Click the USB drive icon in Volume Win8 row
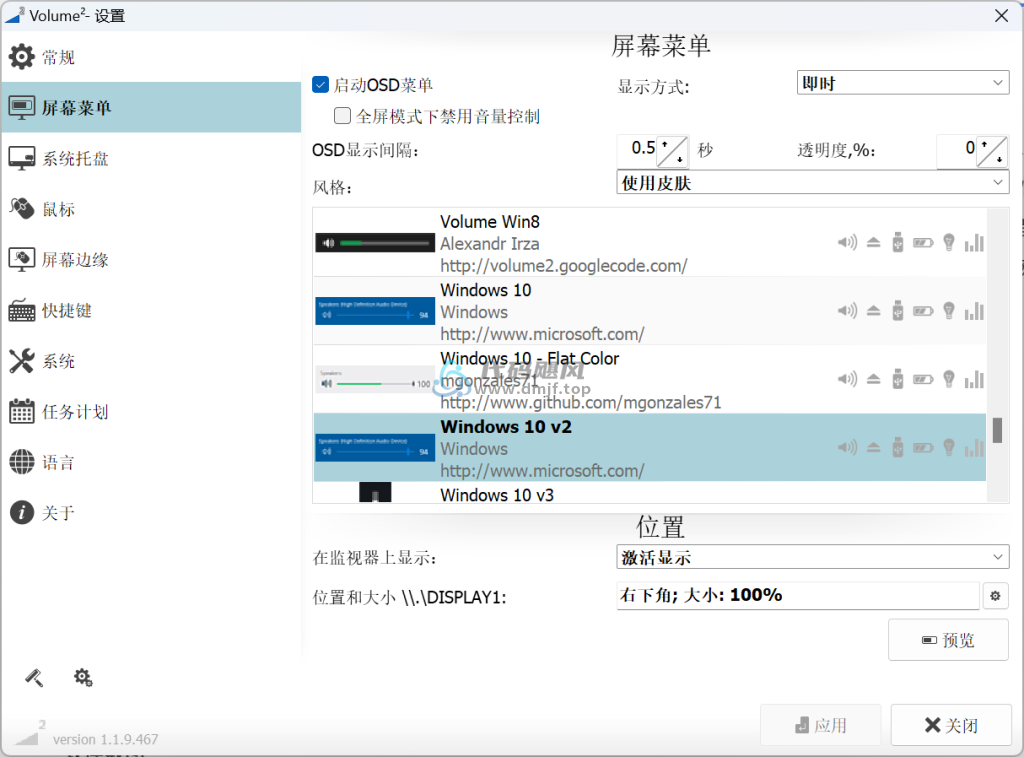Screen dimensions: 1024x757 (898, 242)
